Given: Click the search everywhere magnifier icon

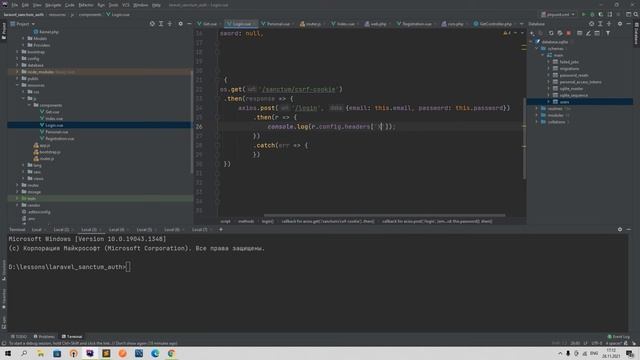Looking at the screenshot, I should click(x=636, y=14).
